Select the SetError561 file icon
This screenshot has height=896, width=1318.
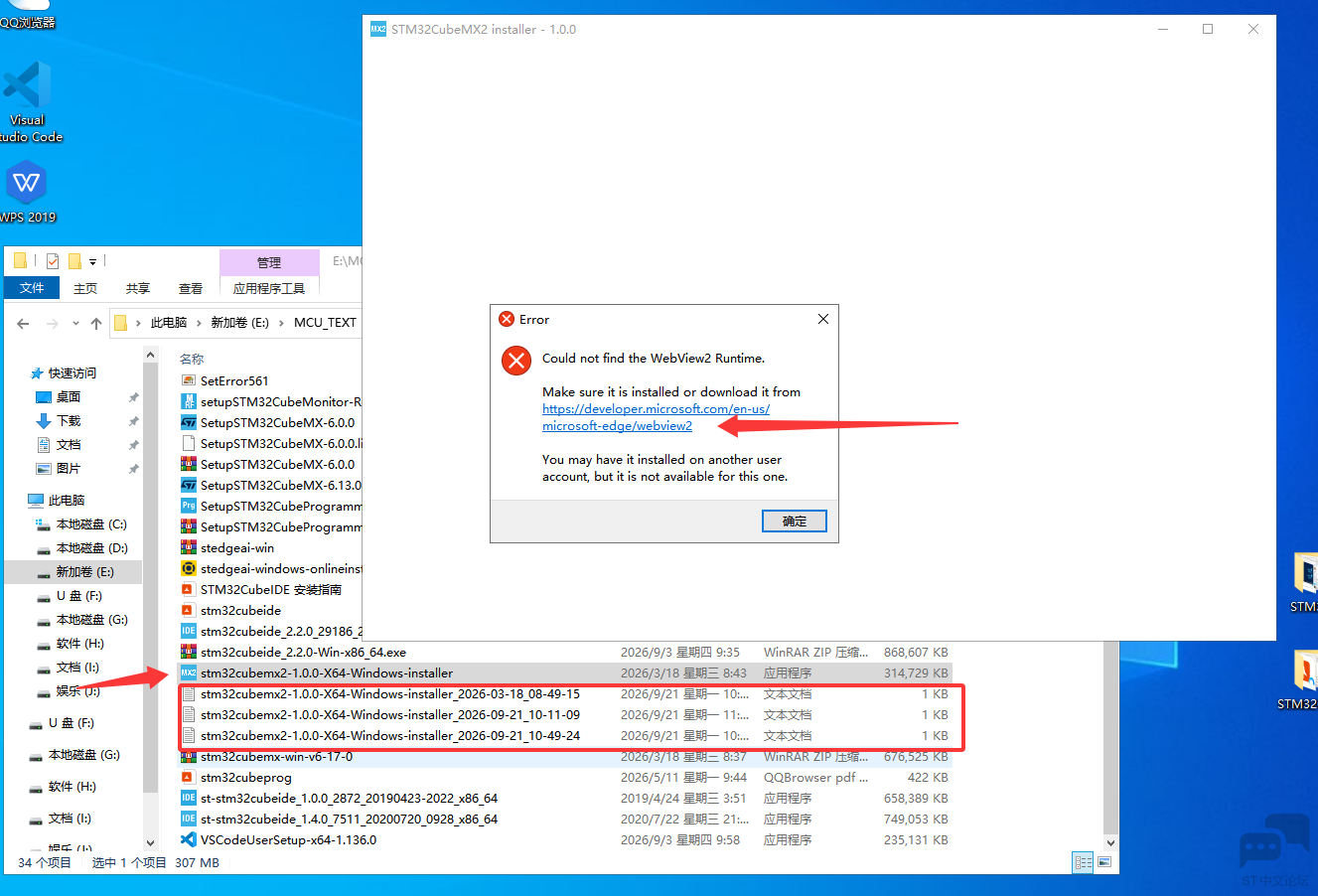click(189, 380)
